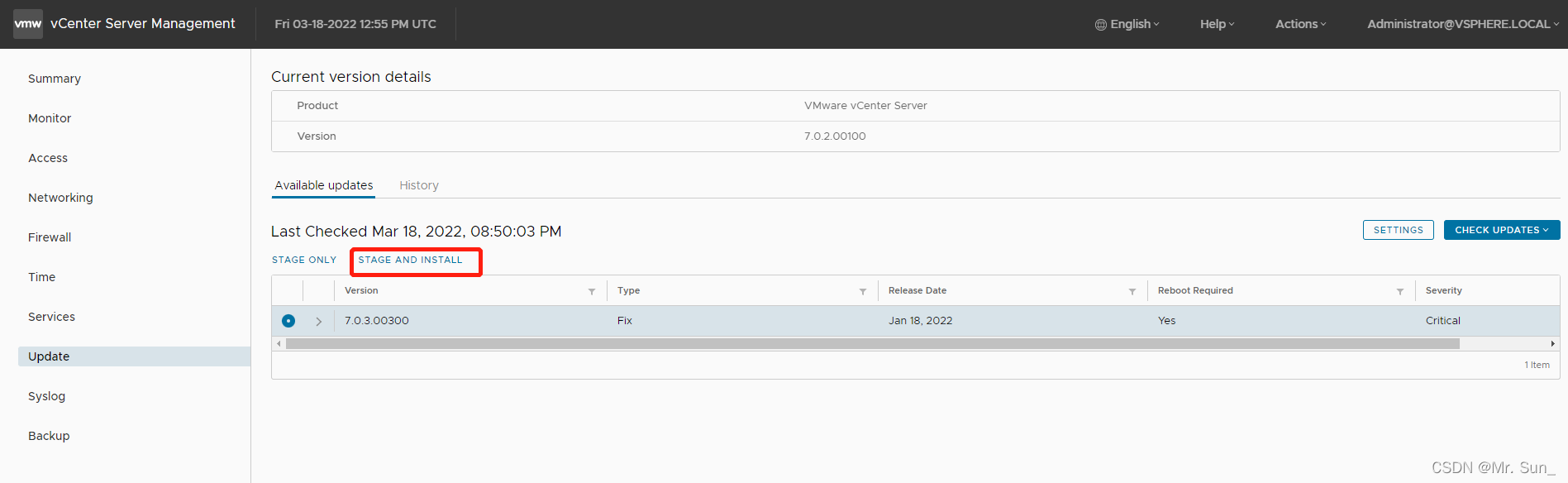Open Networking in the sidebar
The height and width of the screenshot is (483, 1568).
(x=60, y=198)
